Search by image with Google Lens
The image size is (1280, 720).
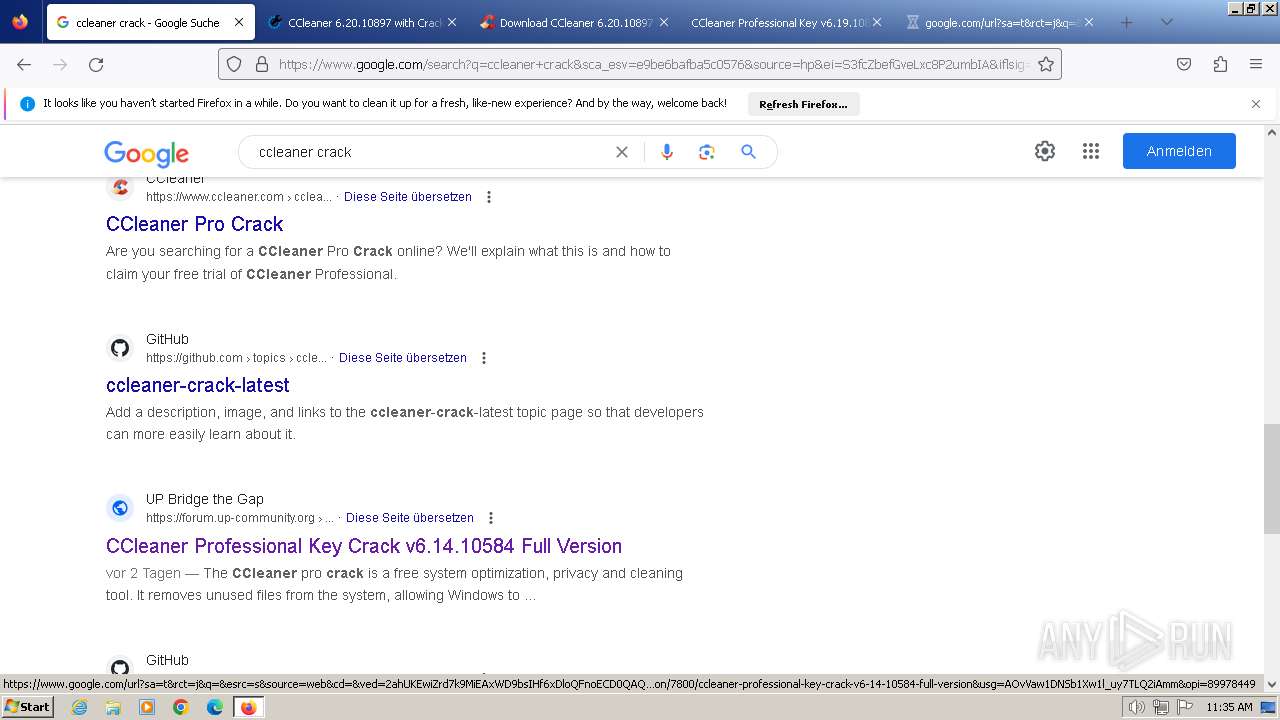point(707,152)
